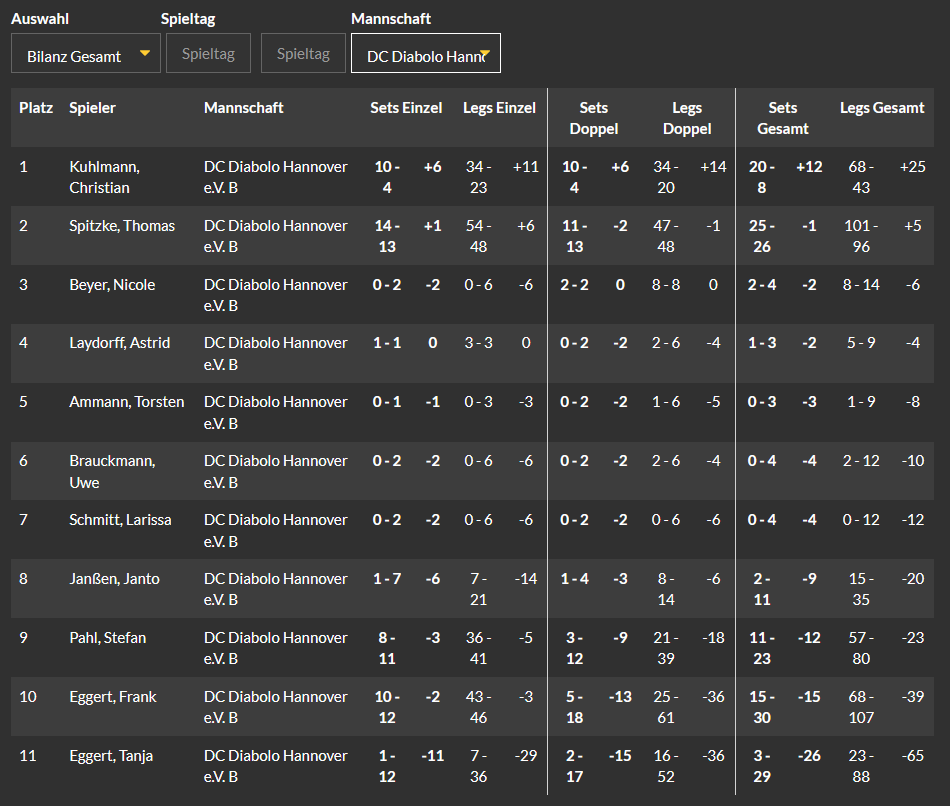This screenshot has width=950, height=806.
Task: Click Sets Einzel value 14 - 13
Action: (x=387, y=236)
